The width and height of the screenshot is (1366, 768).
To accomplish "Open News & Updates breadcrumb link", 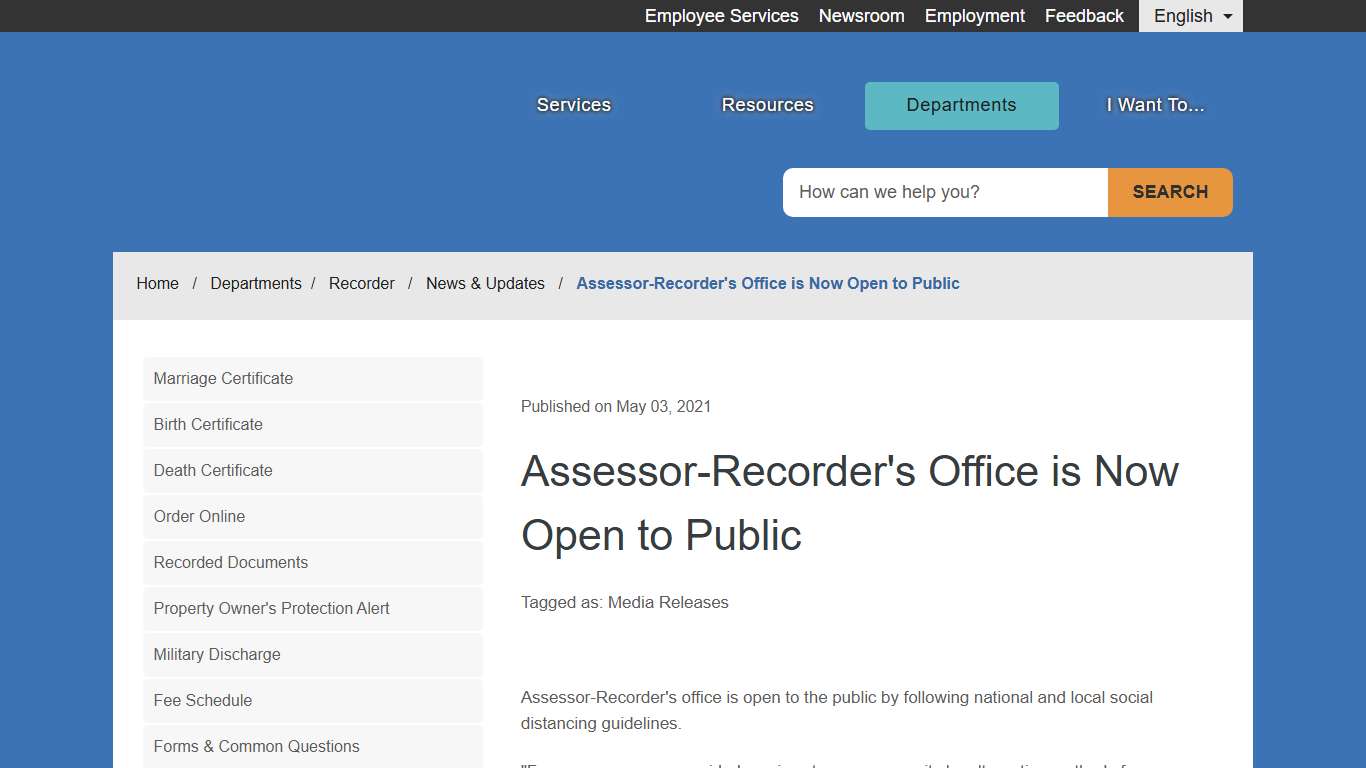I will (485, 283).
